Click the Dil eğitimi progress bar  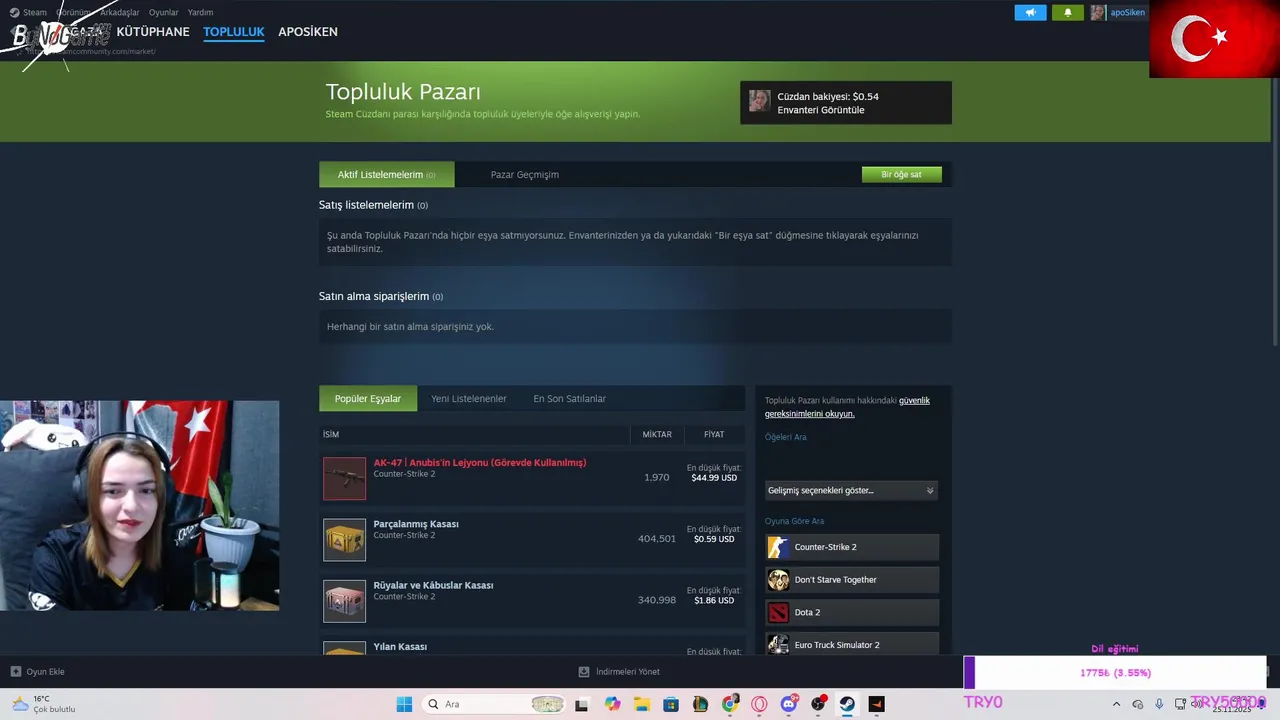pyautogui.click(x=1115, y=673)
